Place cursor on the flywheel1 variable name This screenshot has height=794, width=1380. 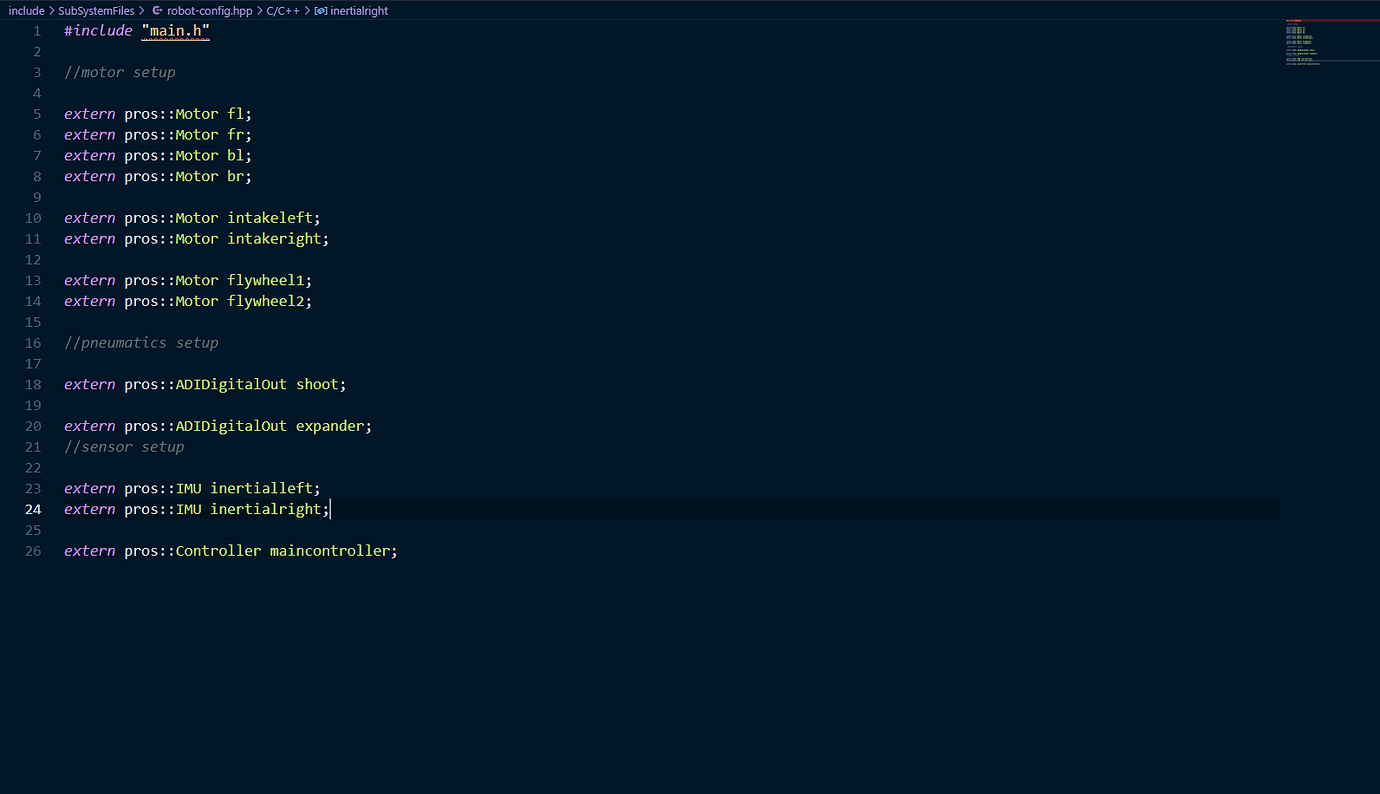[266, 280]
